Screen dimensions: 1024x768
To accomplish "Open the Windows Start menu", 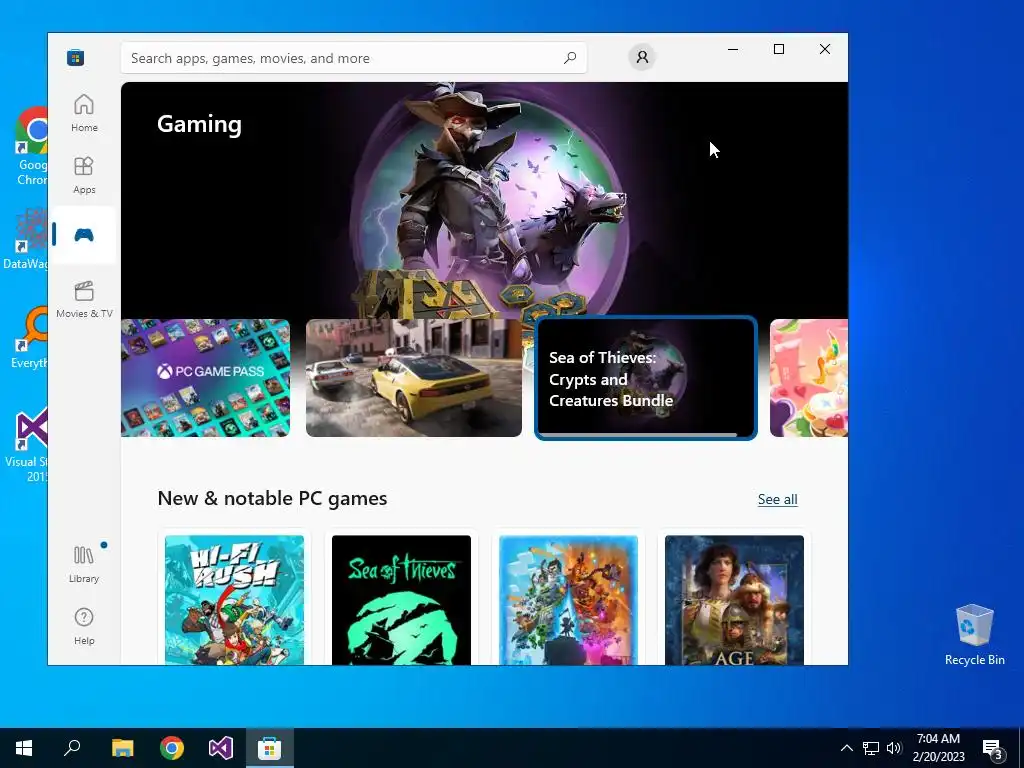I will click(x=24, y=748).
